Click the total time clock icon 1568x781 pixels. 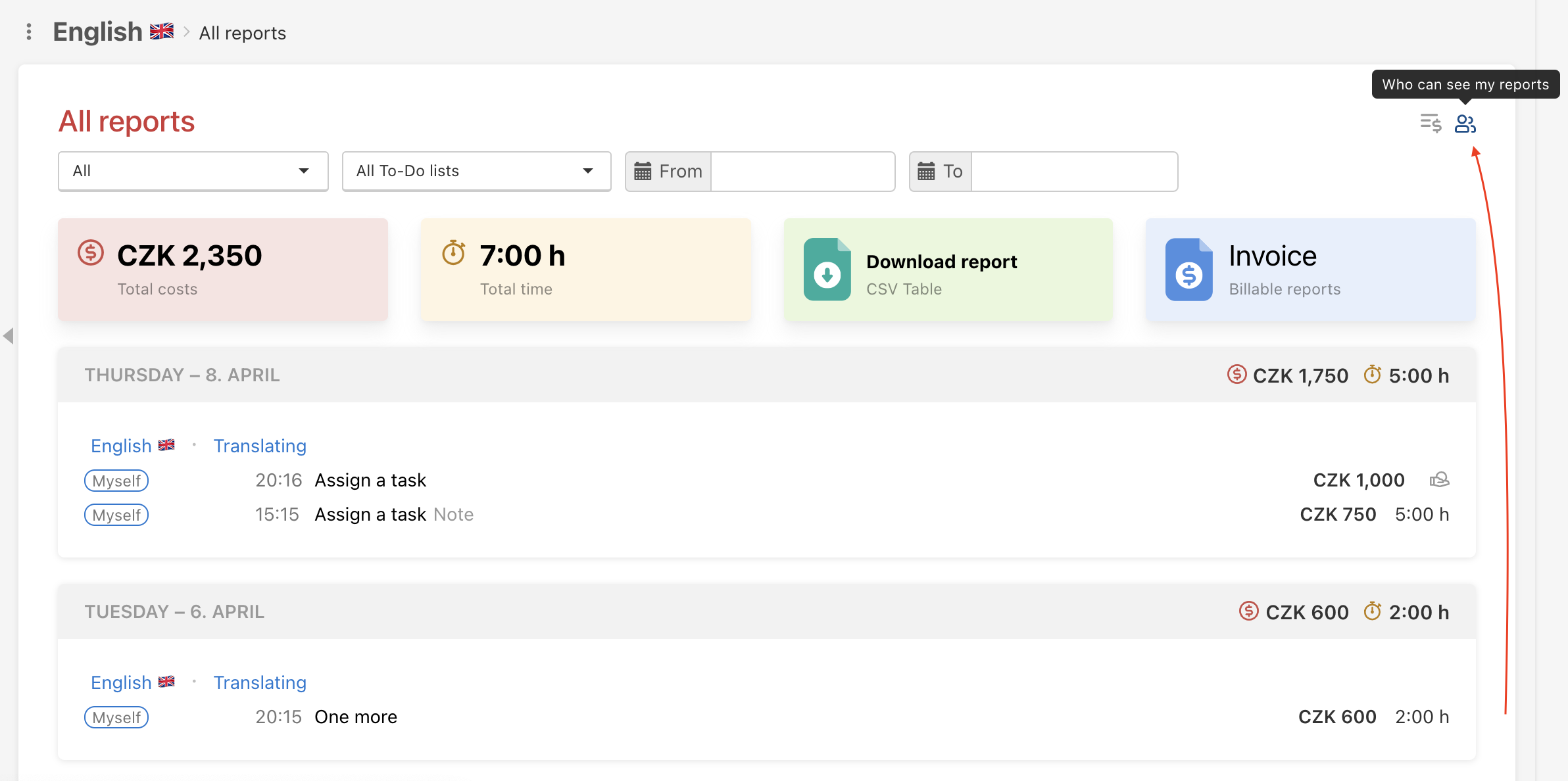click(x=454, y=254)
